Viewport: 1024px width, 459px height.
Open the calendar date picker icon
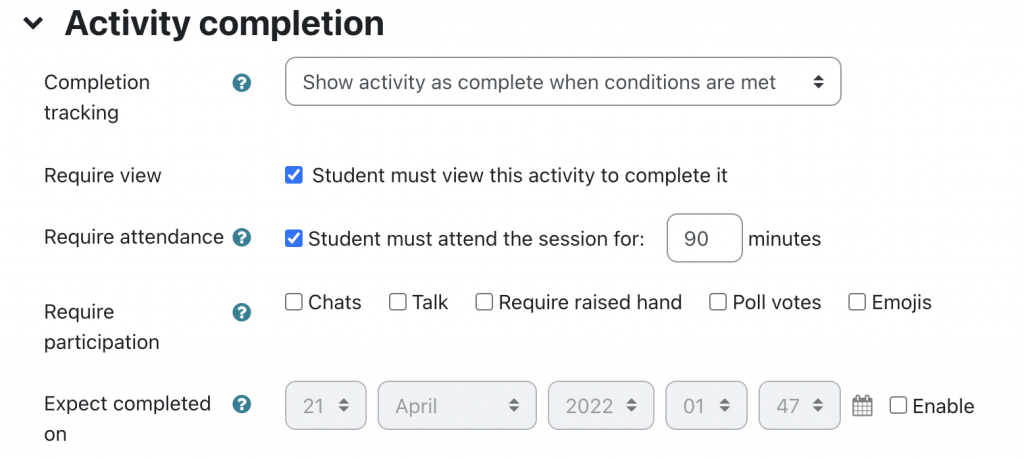(x=862, y=406)
